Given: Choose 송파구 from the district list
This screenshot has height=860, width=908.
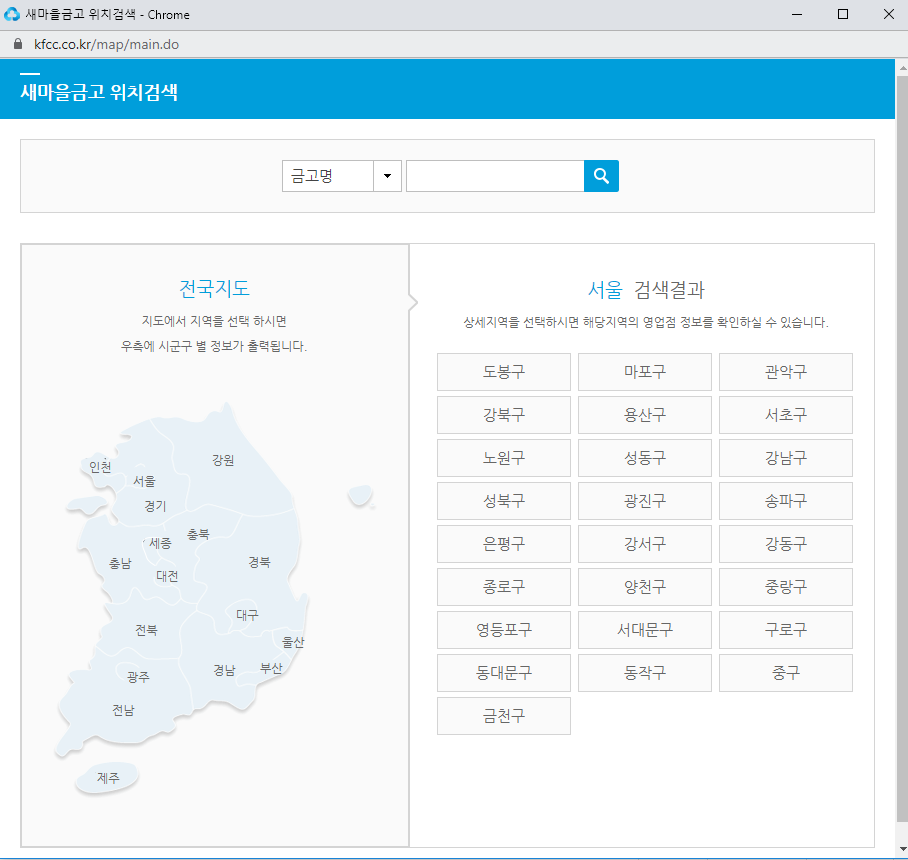Looking at the screenshot, I should click(786, 501).
